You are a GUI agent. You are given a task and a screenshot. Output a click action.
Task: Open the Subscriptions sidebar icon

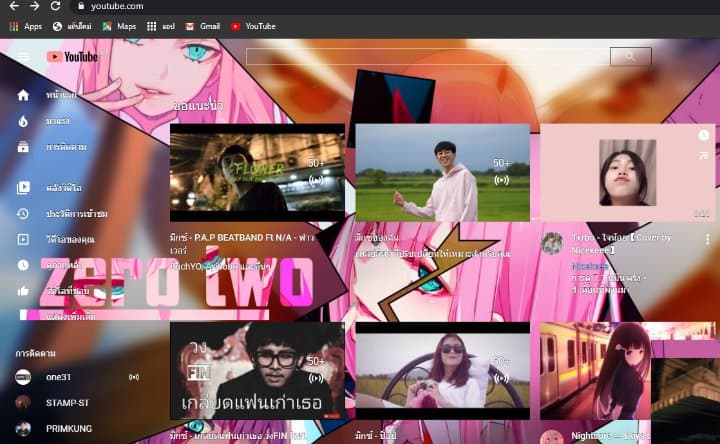23,147
